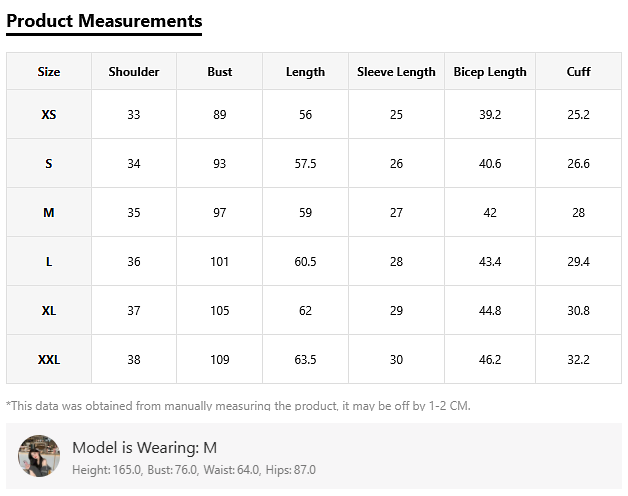Select the Cuff column header
This screenshot has width=628, height=496.
[578, 72]
